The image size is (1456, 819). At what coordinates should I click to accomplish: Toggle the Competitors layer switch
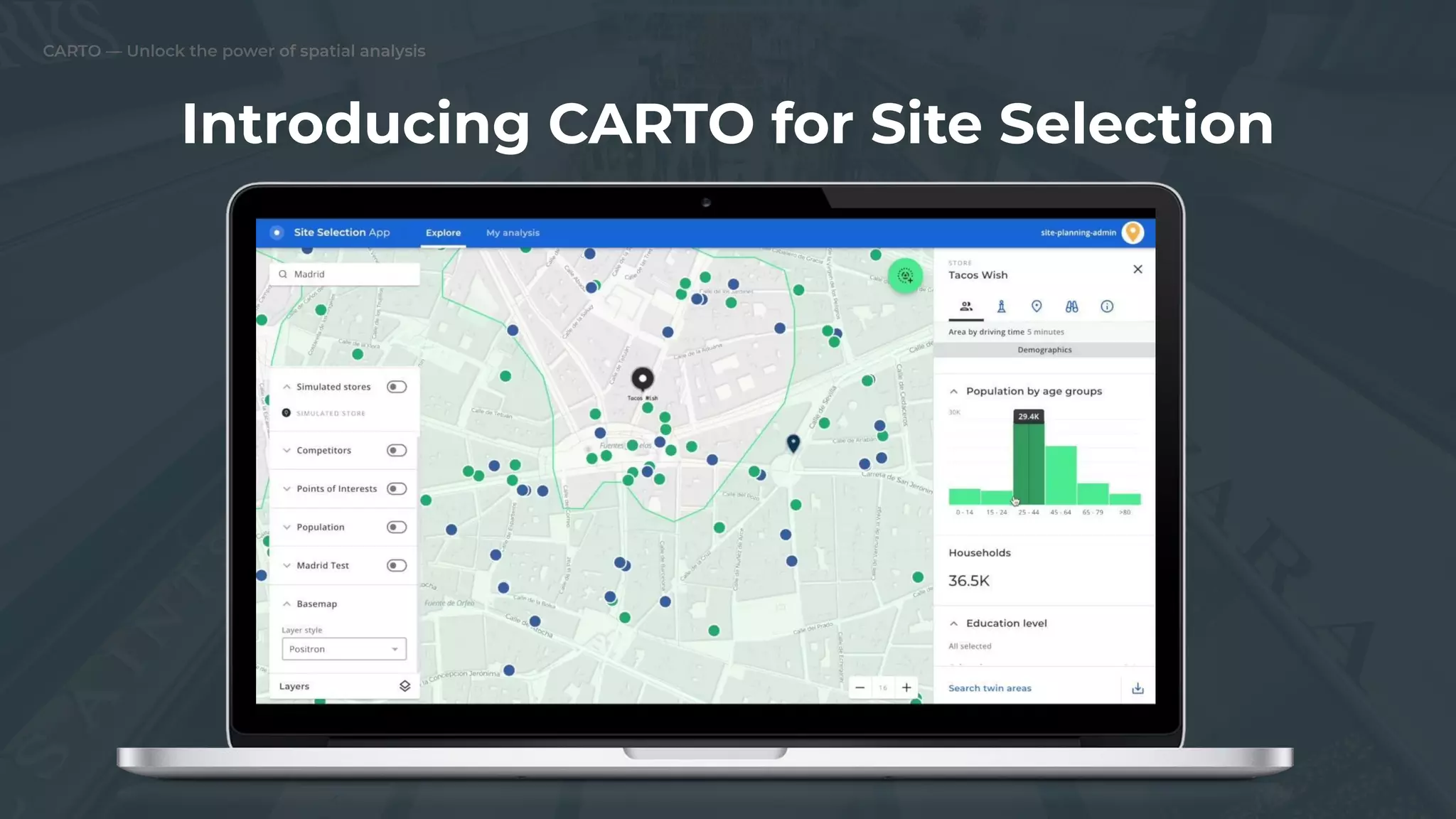coord(397,451)
